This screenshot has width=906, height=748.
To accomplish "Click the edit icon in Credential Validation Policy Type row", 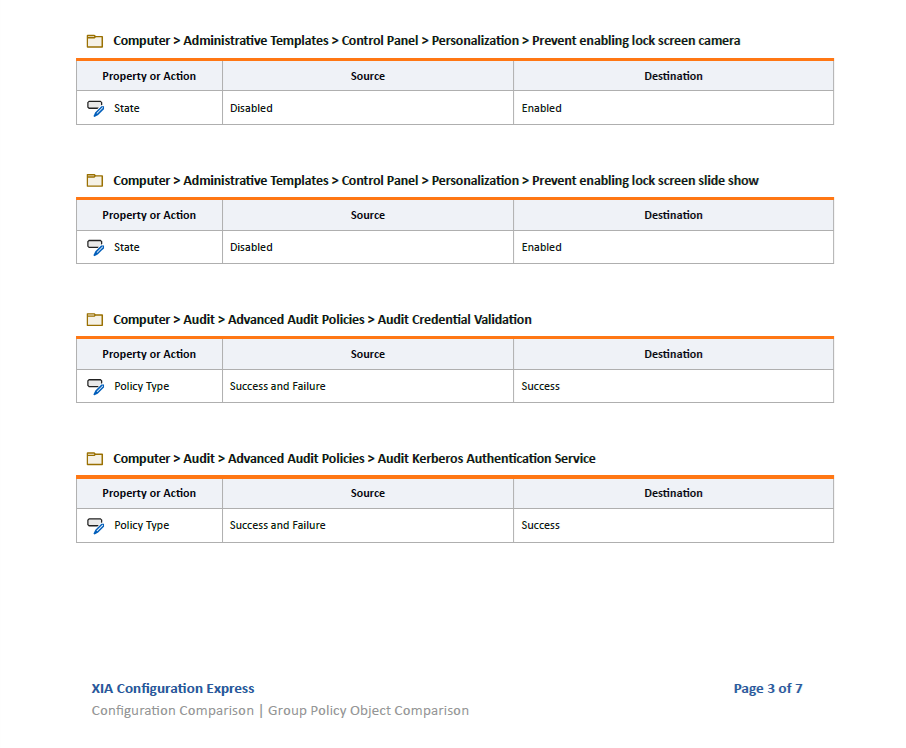I will pos(96,386).
